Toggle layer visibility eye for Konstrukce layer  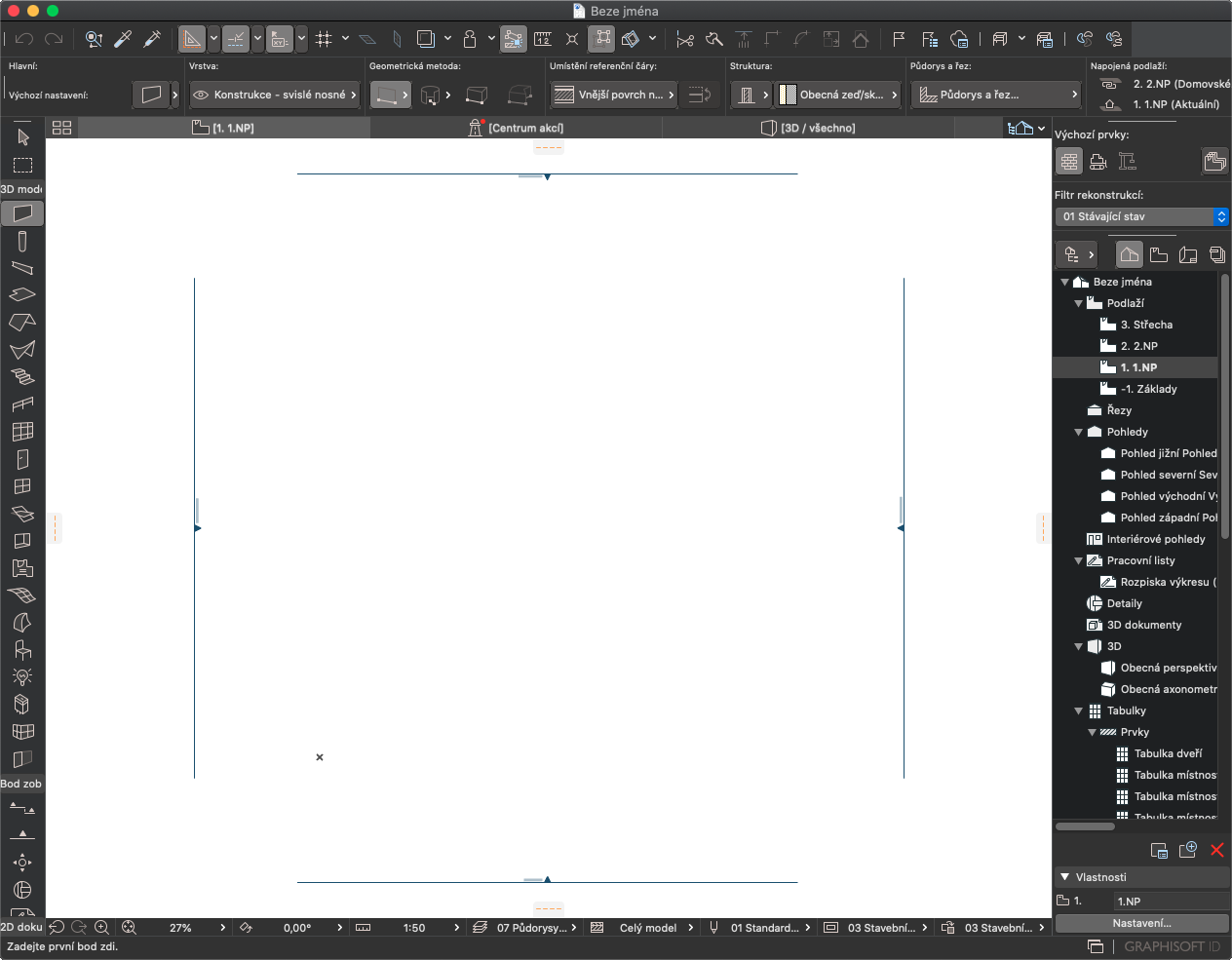coord(201,95)
